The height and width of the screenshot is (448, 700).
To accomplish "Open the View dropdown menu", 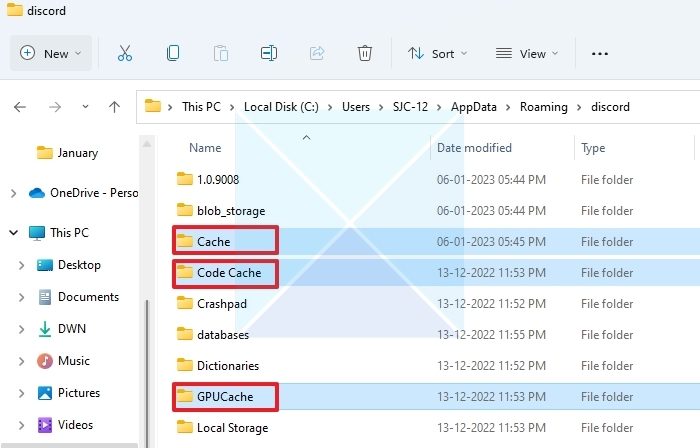I will (527, 54).
